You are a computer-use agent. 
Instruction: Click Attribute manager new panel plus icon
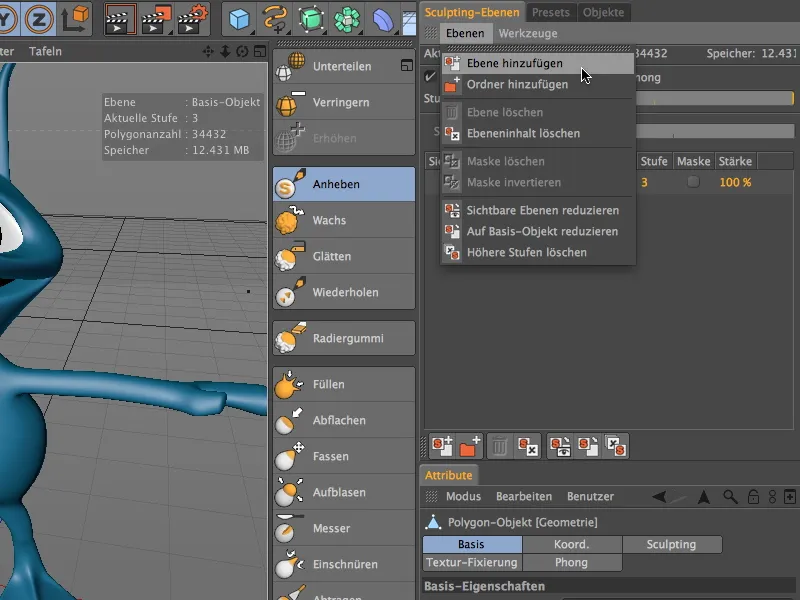(790, 496)
